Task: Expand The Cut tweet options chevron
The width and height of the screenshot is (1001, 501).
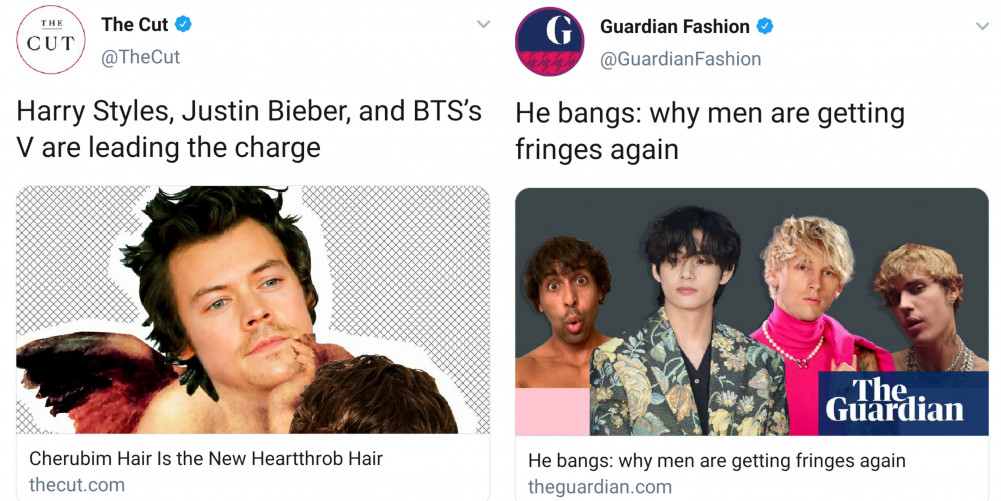Action: (483, 24)
